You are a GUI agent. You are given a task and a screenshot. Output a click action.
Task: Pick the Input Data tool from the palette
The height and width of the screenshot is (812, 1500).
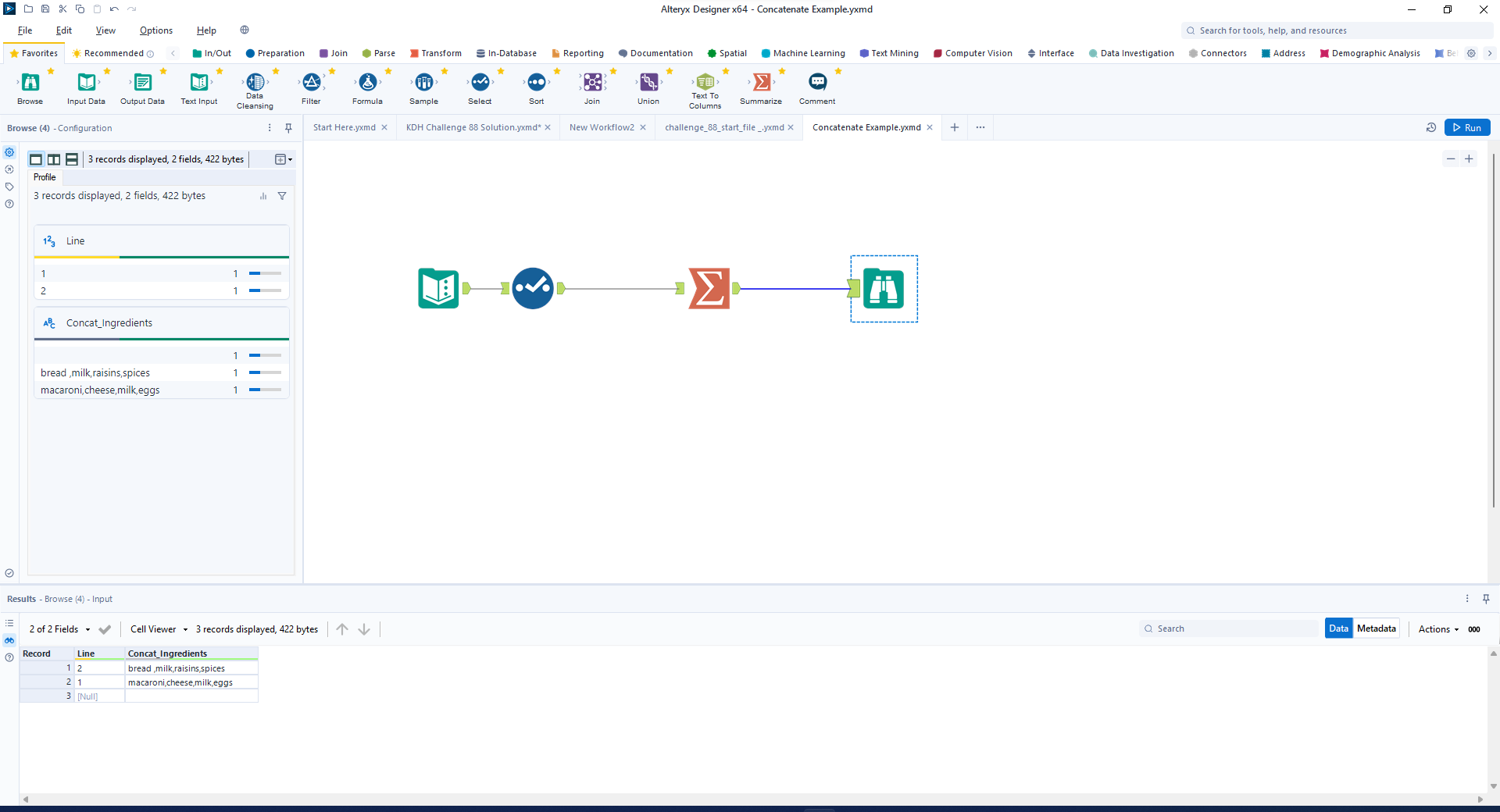click(x=86, y=87)
